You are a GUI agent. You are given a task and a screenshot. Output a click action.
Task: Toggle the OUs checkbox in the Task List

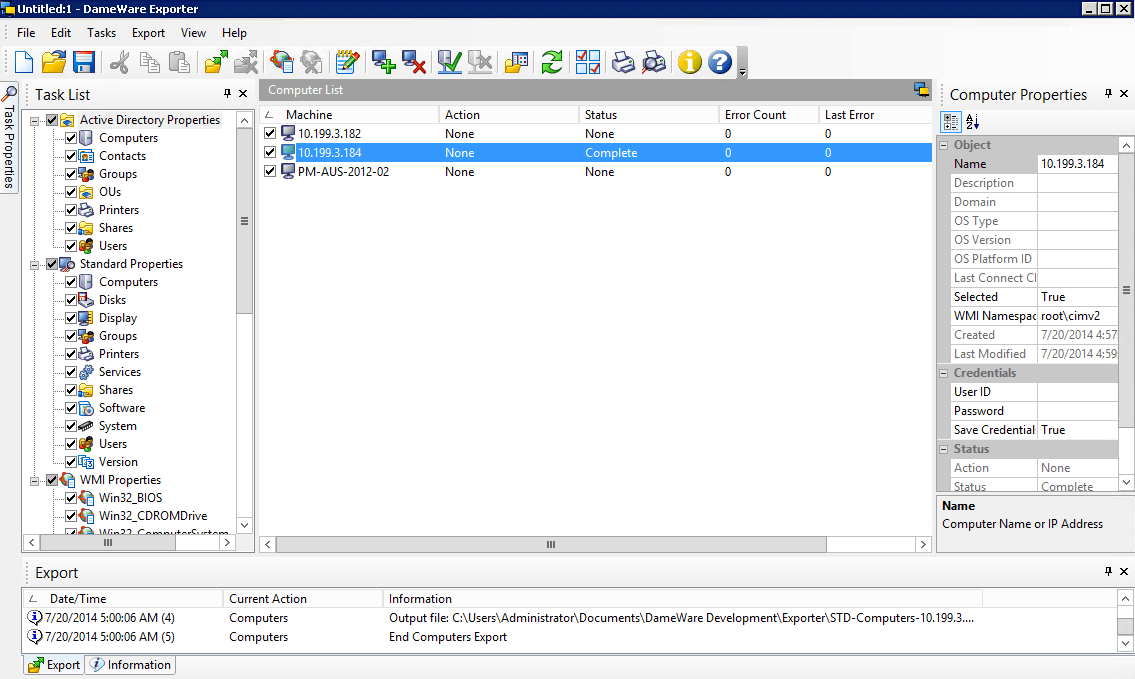click(71, 192)
